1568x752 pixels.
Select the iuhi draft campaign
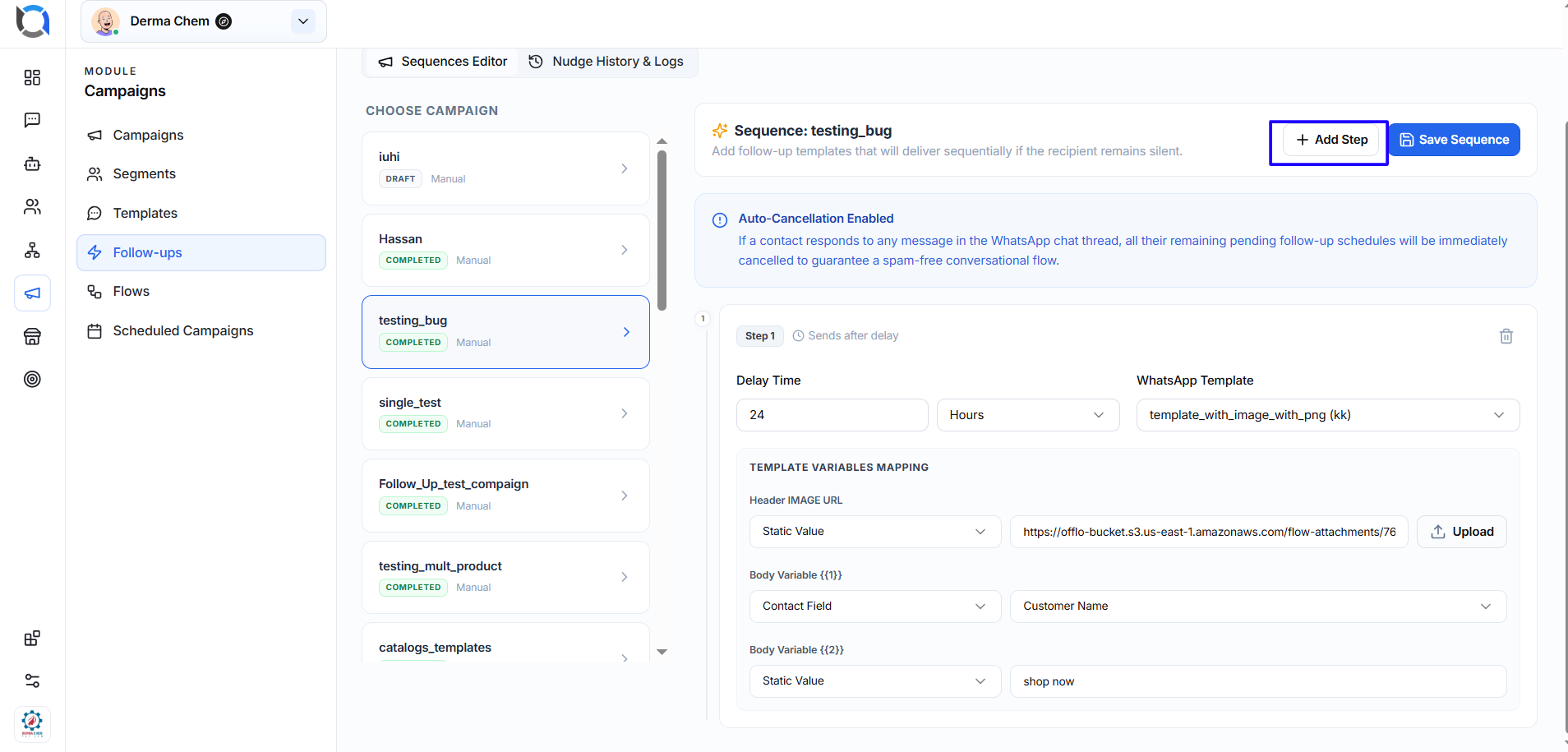[x=505, y=168]
